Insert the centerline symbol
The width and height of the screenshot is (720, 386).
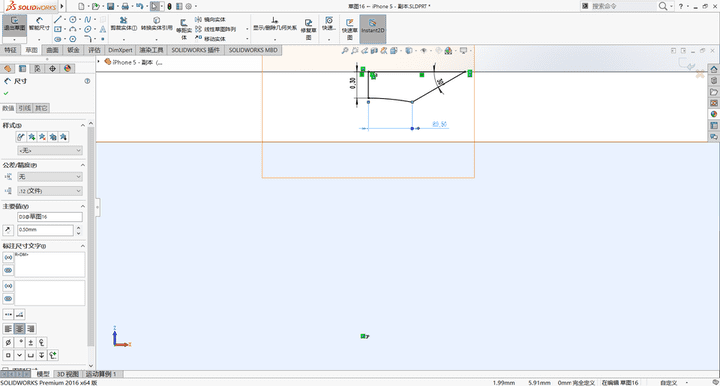pyautogui.click(x=42, y=342)
